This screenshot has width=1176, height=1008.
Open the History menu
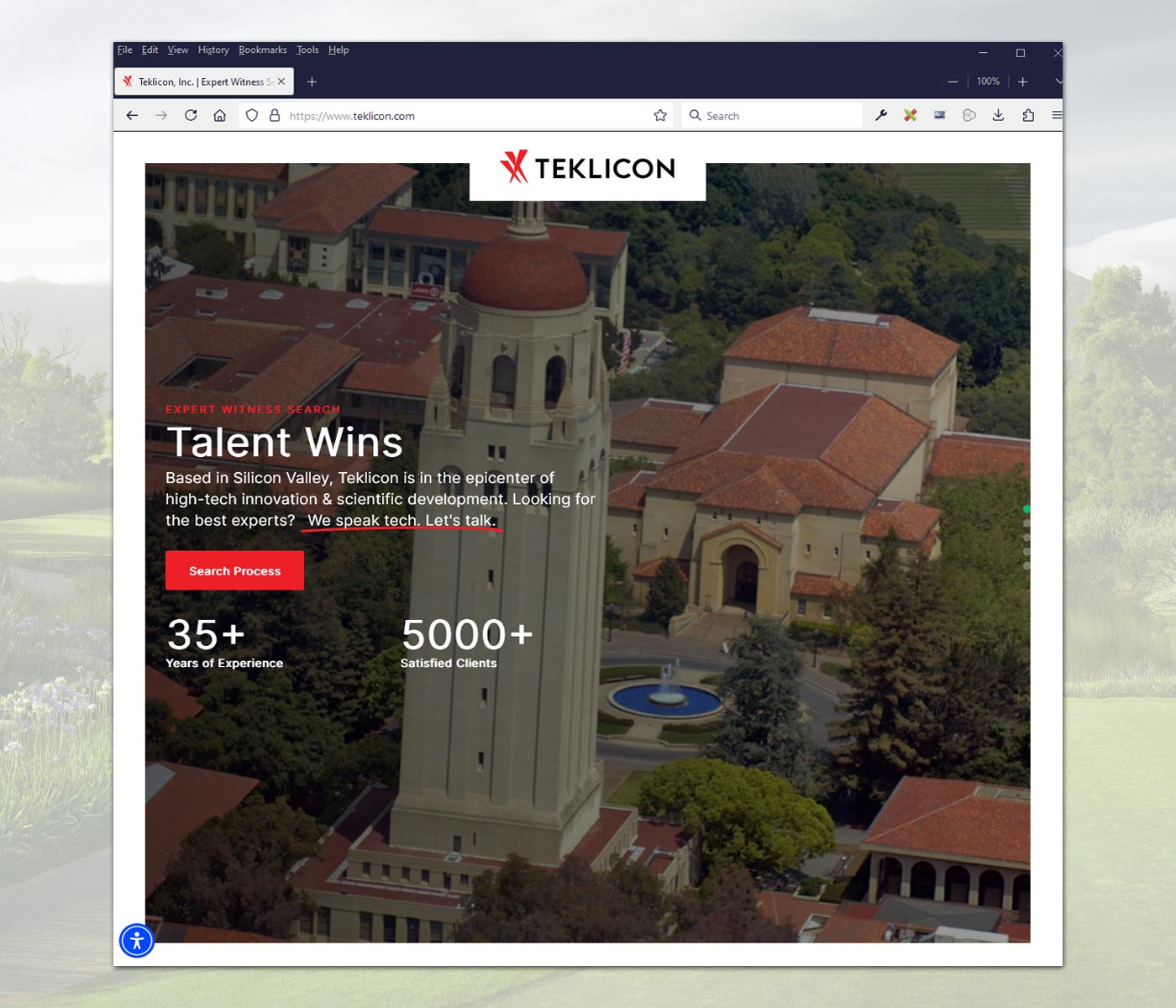point(213,50)
